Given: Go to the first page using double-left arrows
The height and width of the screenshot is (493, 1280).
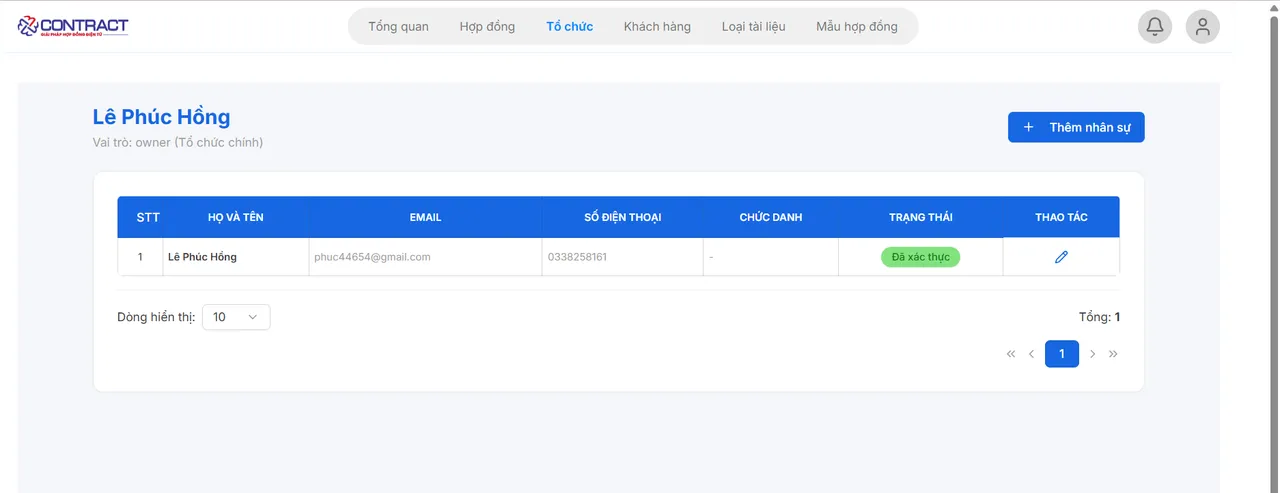Looking at the screenshot, I should (x=1011, y=354).
